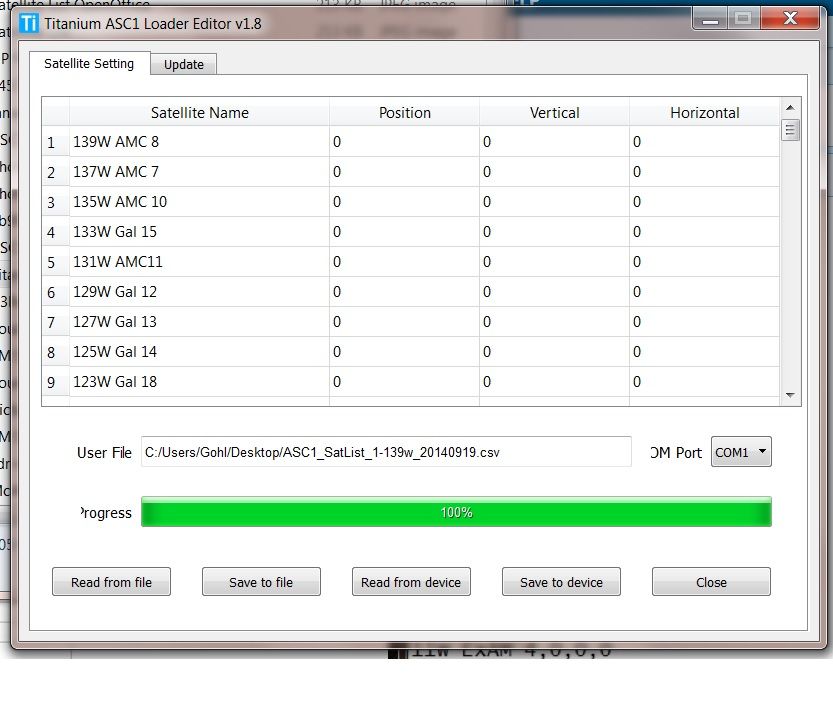833x720 pixels.
Task: Select the 129W Gal 12 cell
Action: coord(199,292)
